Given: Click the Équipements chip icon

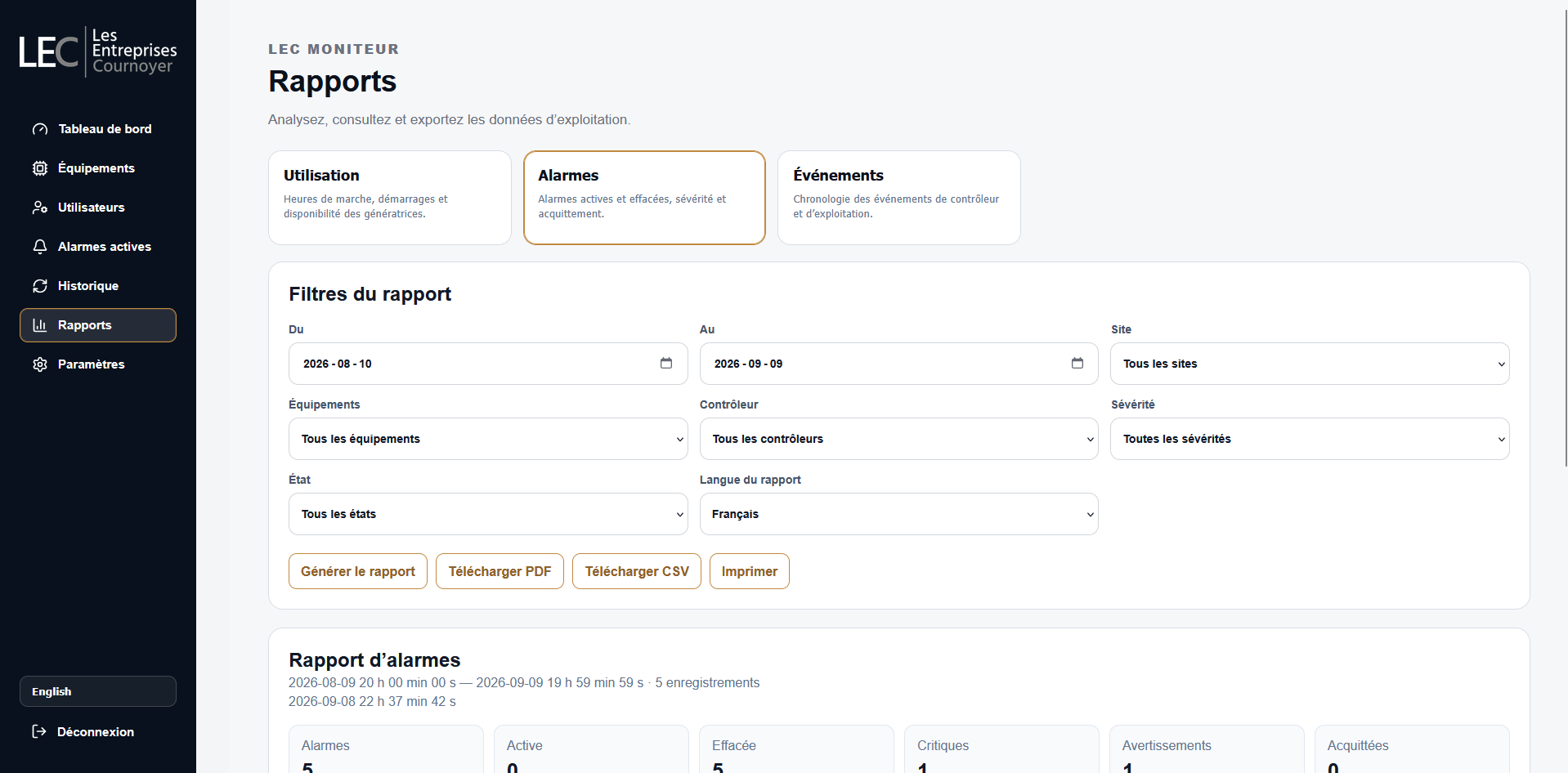Looking at the screenshot, I should pyautogui.click(x=40, y=168).
